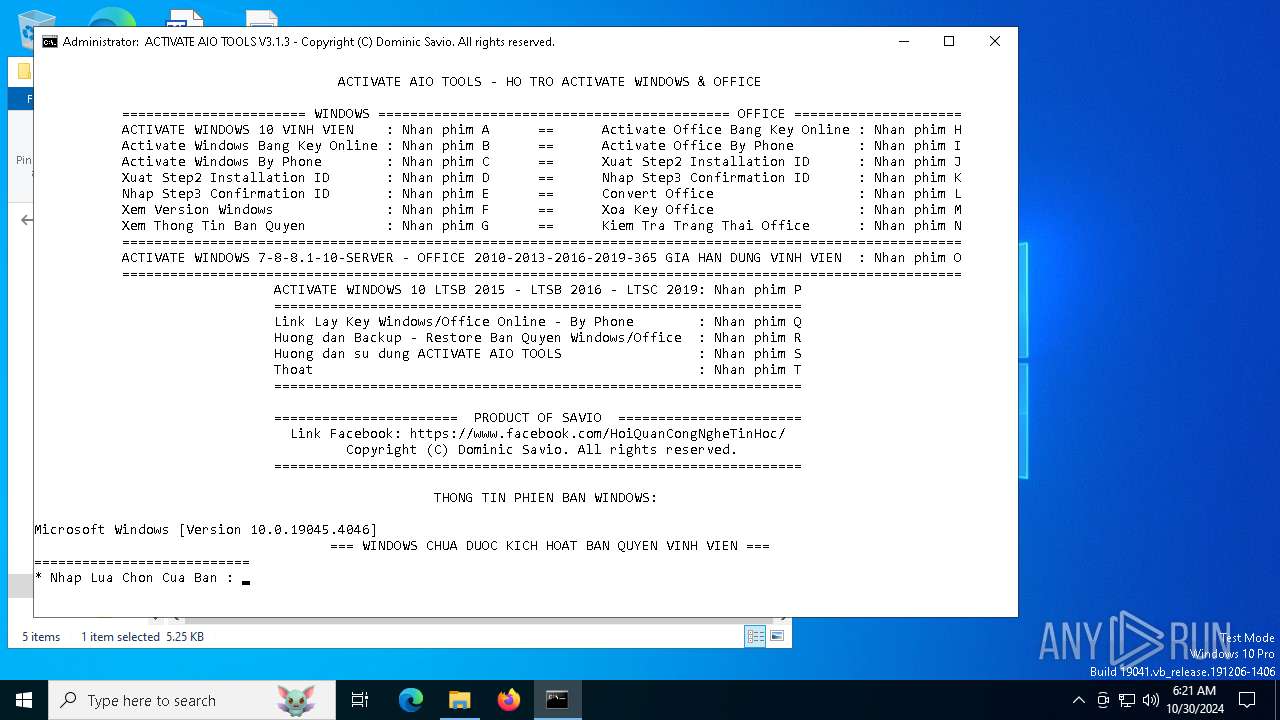Click '1 item selected 5.25 KB' status text

coord(142,637)
